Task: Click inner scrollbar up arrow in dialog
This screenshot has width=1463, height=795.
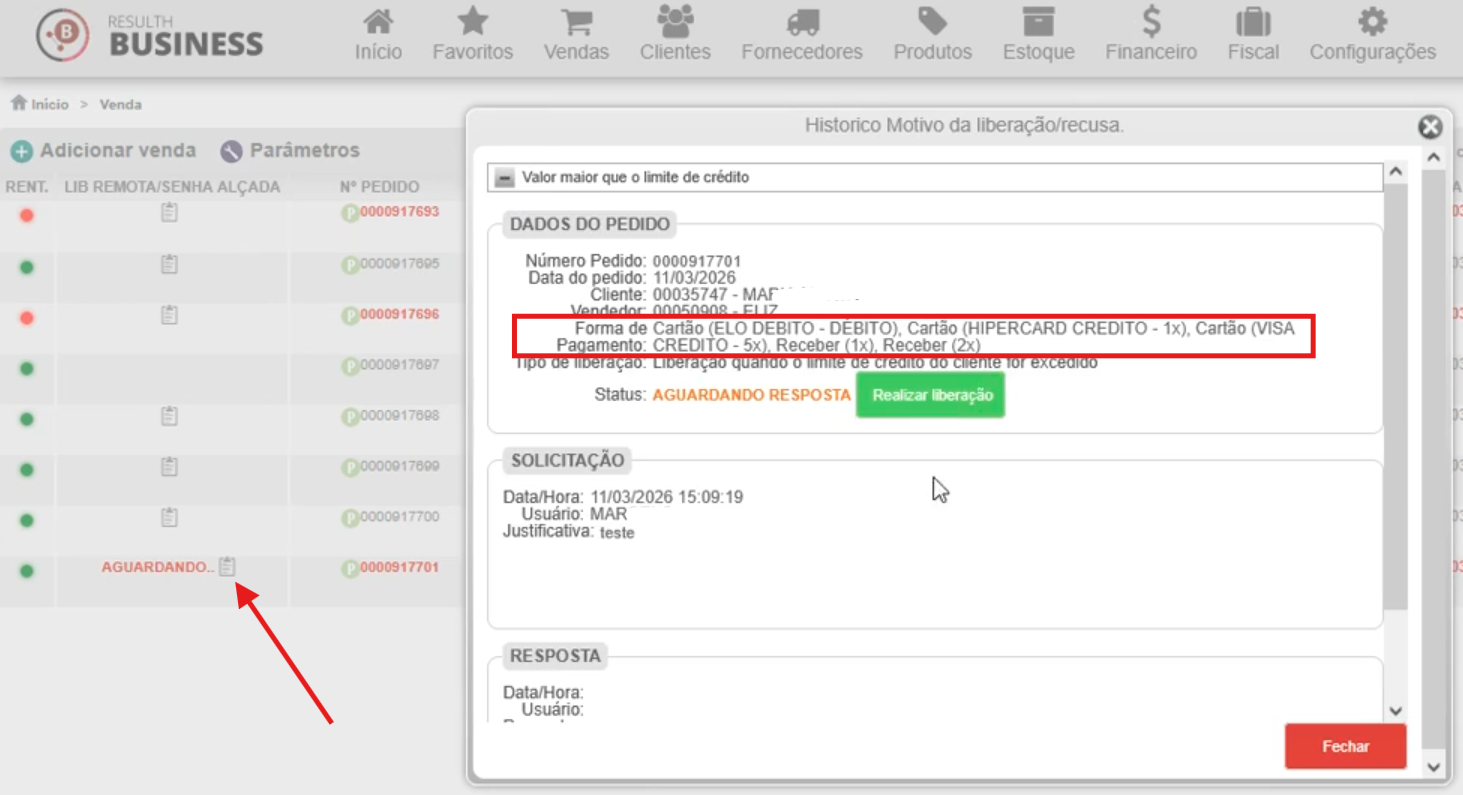Action: [x=1396, y=172]
